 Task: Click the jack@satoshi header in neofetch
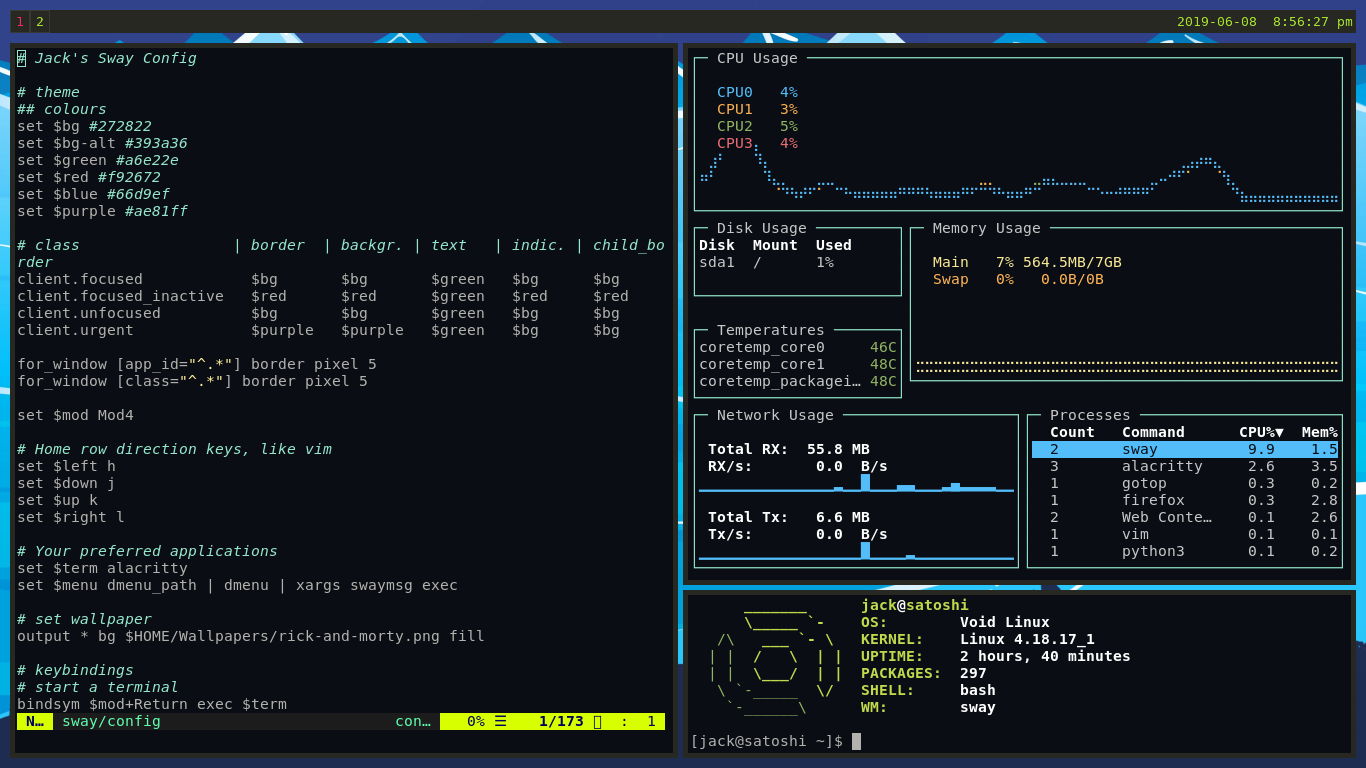917,604
